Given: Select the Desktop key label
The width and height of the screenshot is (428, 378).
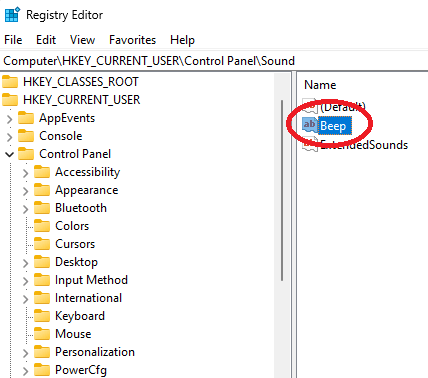Looking at the screenshot, I should (x=76, y=262).
